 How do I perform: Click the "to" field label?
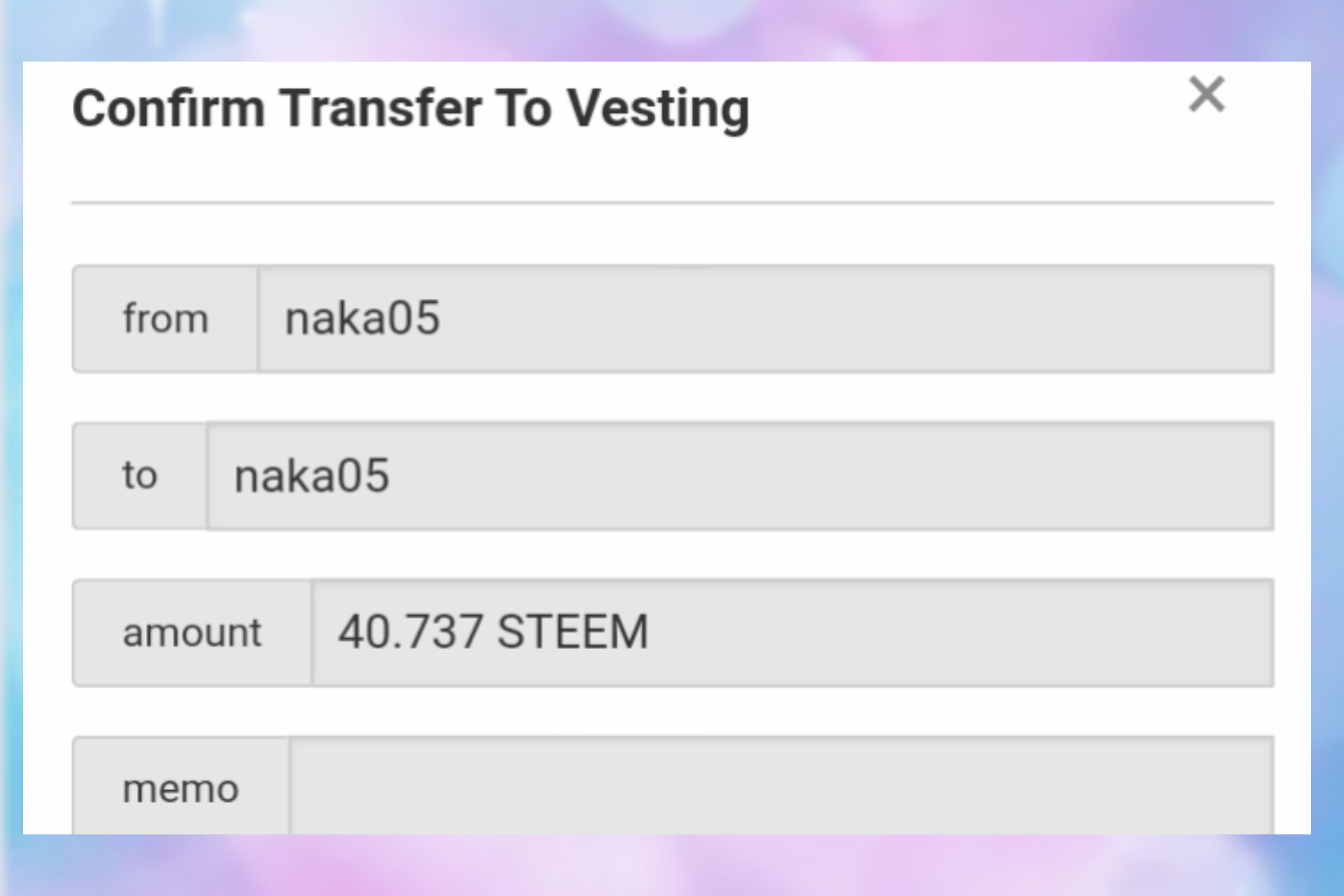[x=139, y=476]
